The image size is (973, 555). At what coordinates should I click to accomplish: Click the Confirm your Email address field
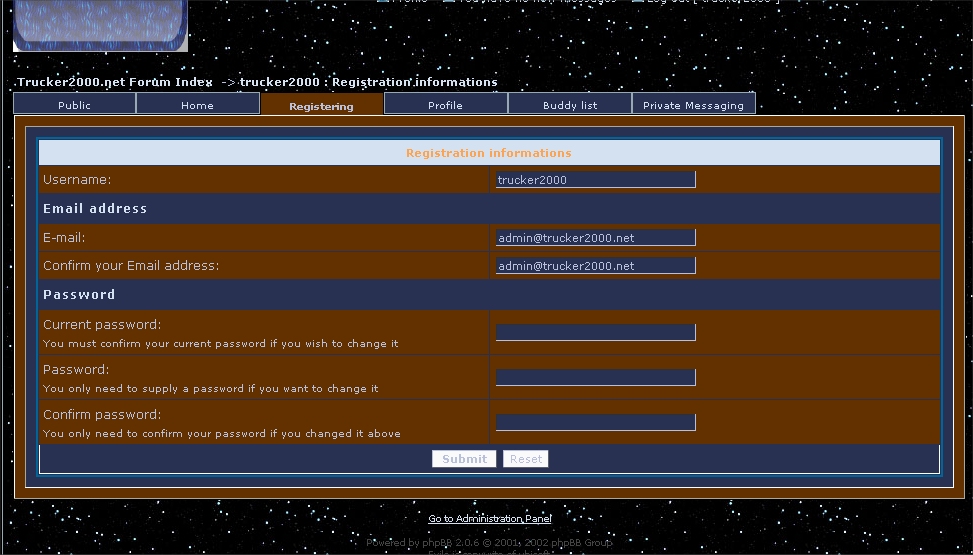596,265
